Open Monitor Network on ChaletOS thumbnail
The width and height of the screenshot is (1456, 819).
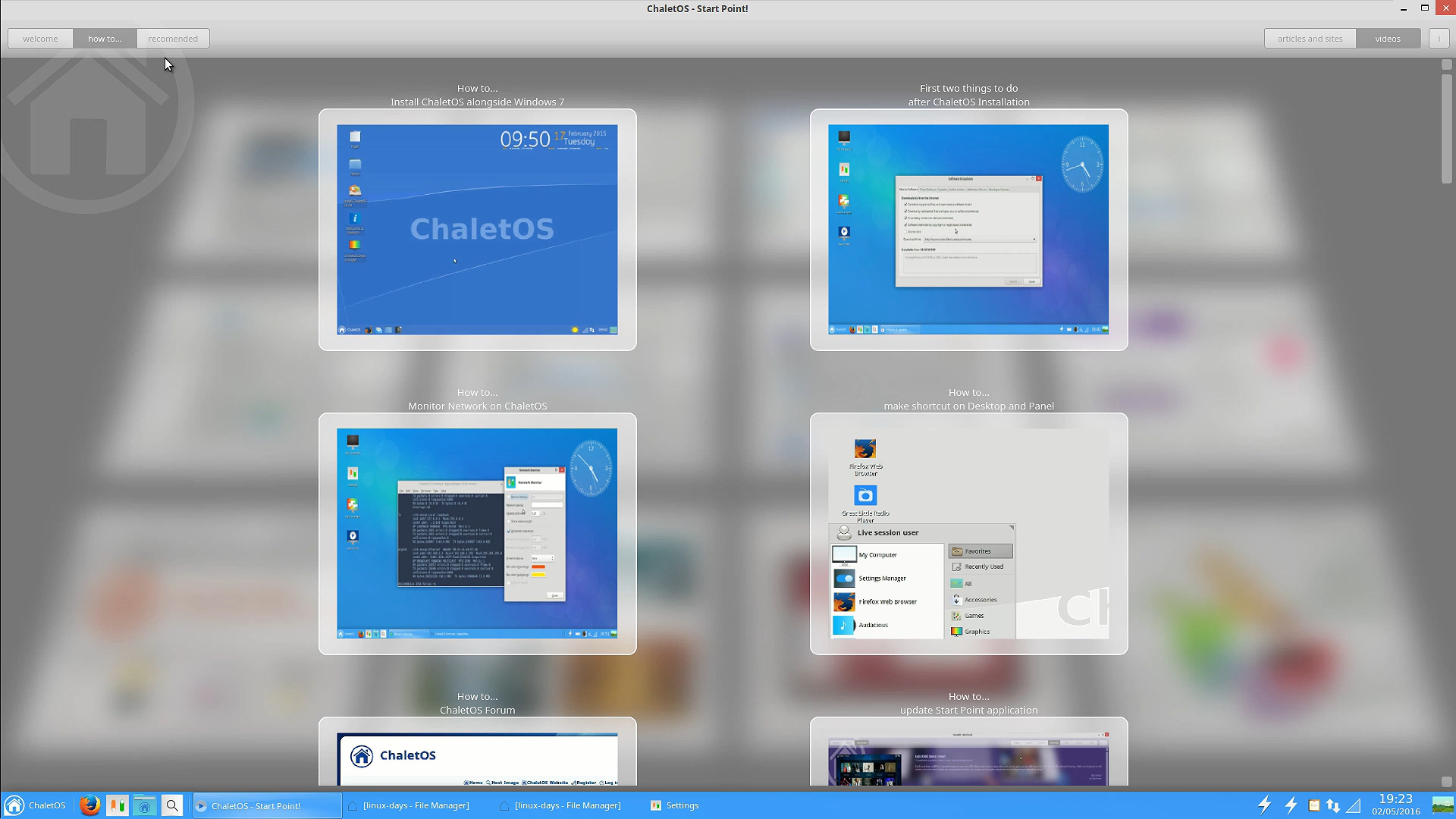pos(477,534)
